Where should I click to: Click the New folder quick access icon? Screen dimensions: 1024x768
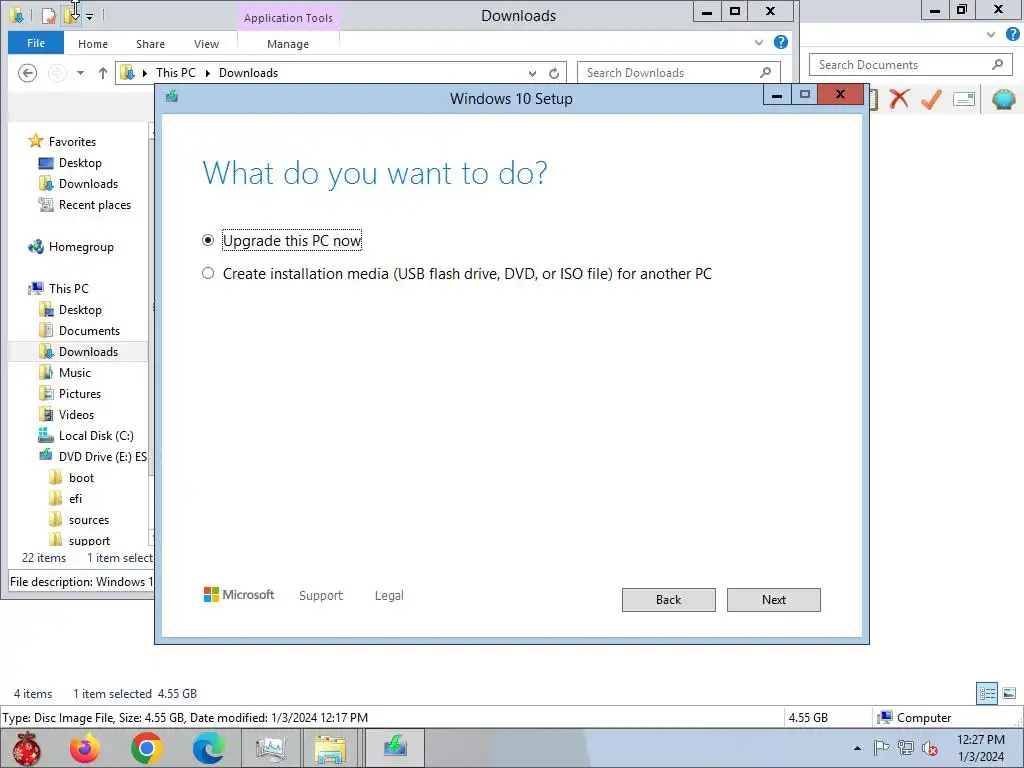[71, 16]
